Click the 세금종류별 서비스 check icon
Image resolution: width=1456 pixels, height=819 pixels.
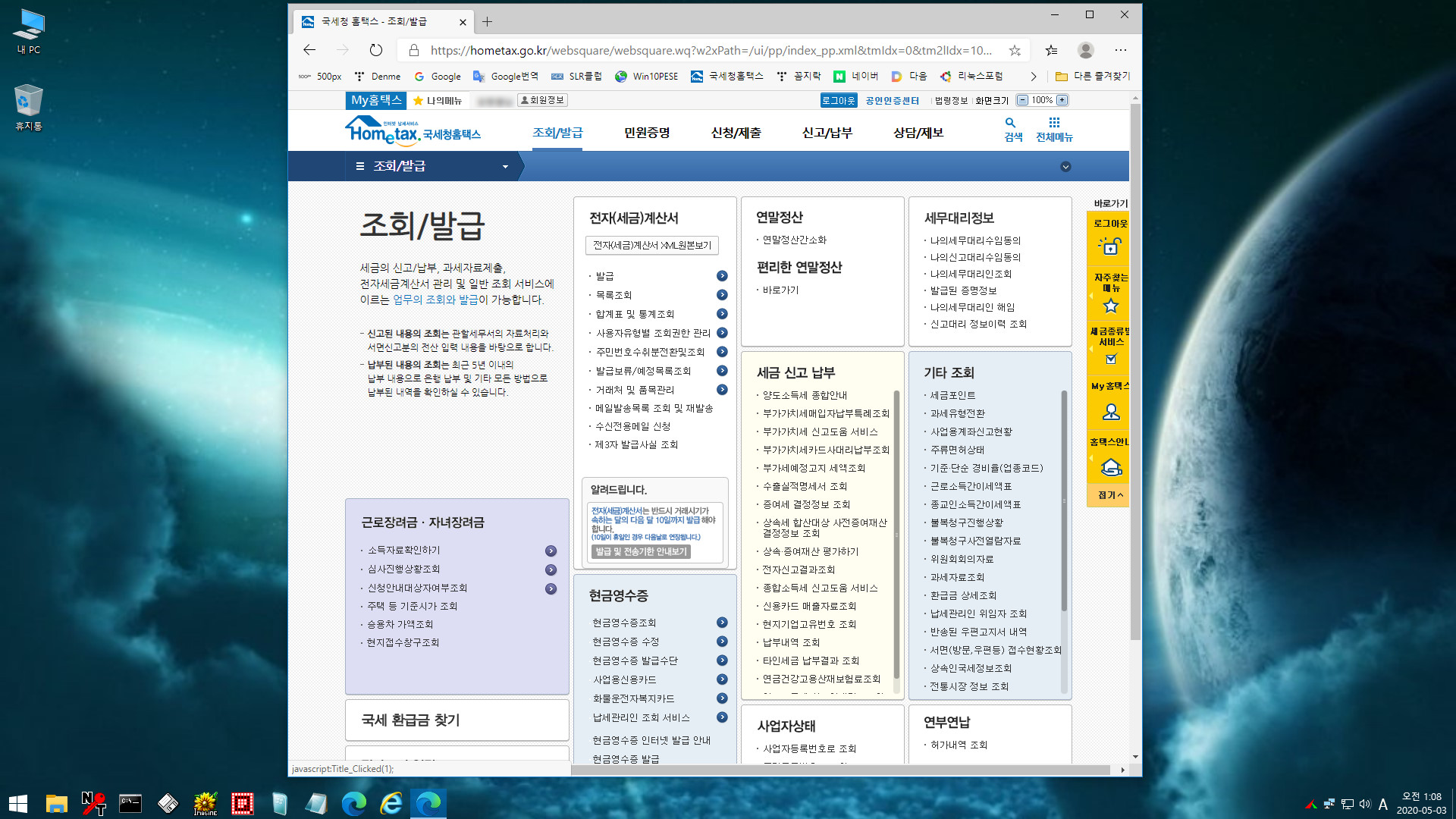pos(1111,359)
